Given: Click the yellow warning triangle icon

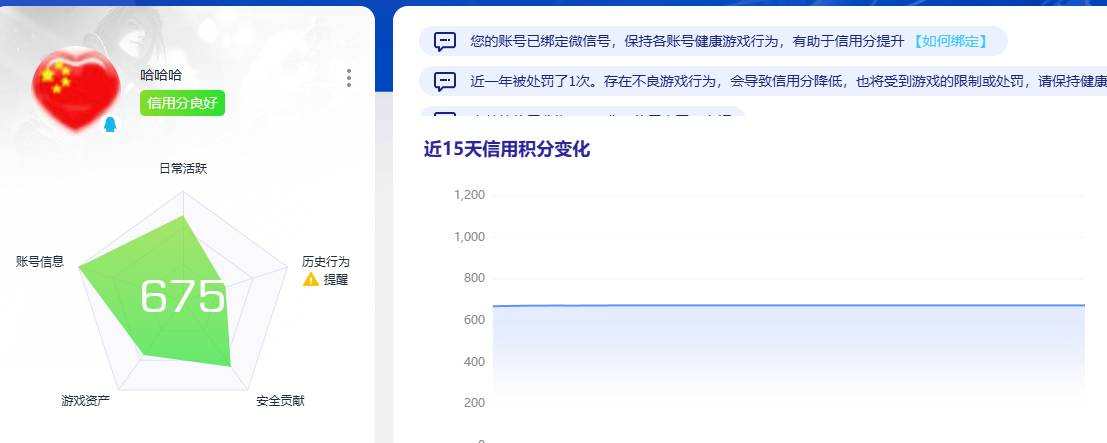Looking at the screenshot, I should coord(311,280).
